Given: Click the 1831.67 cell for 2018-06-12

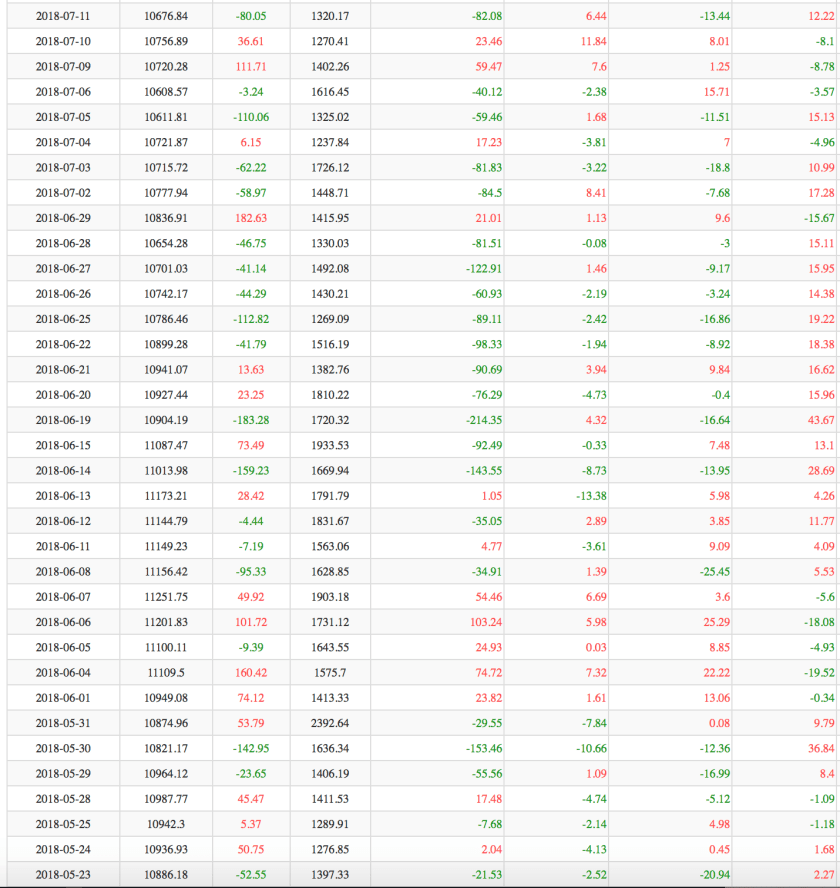Looking at the screenshot, I should [330, 521].
